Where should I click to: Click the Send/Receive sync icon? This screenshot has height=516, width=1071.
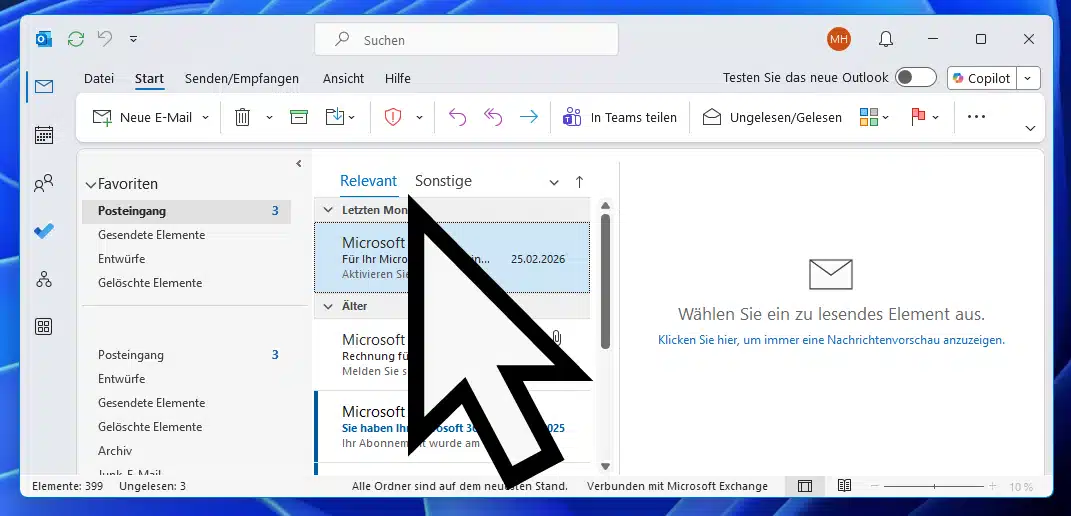point(75,39)
